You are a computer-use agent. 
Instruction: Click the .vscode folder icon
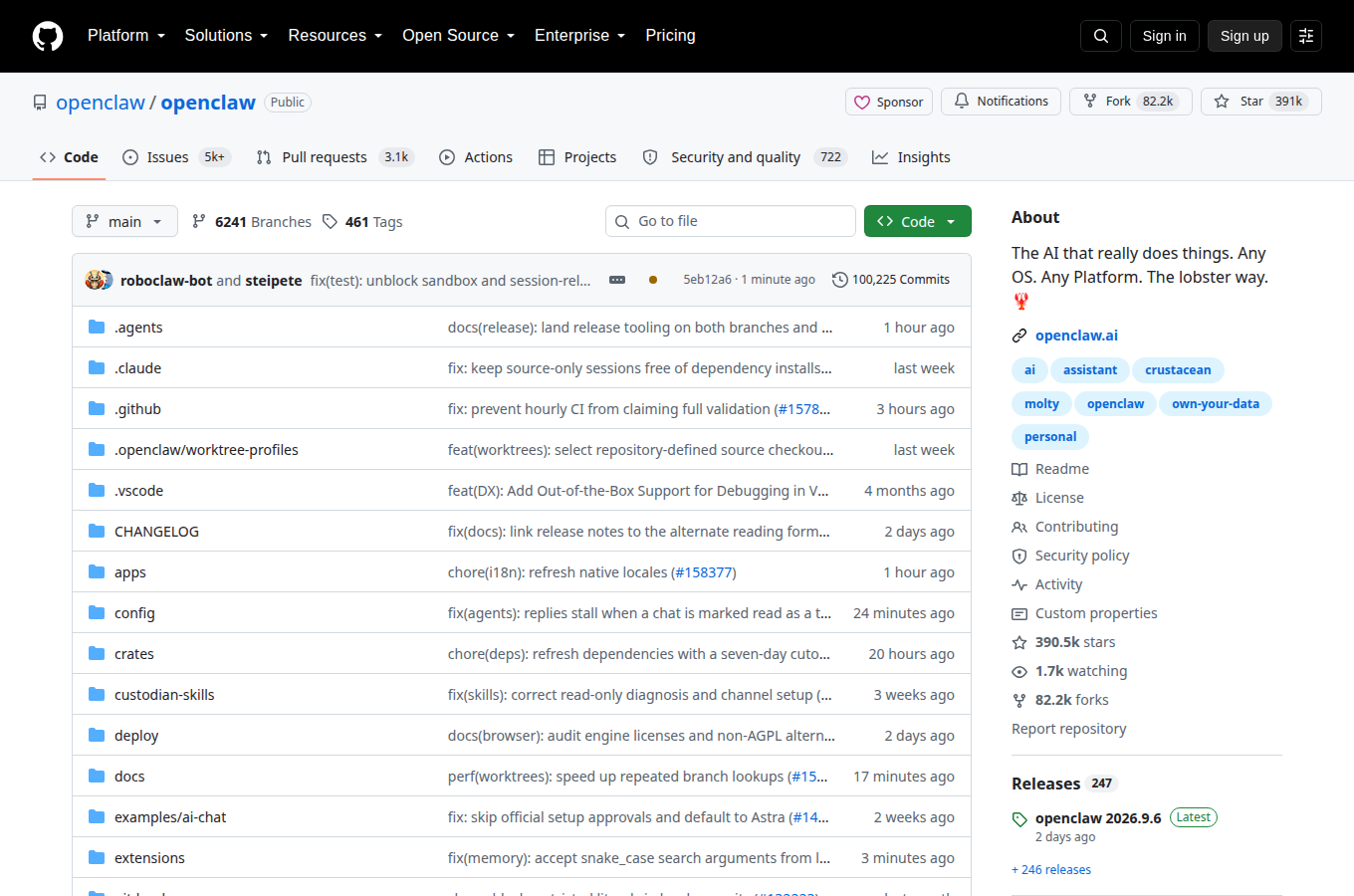click(x=97, y=490)
